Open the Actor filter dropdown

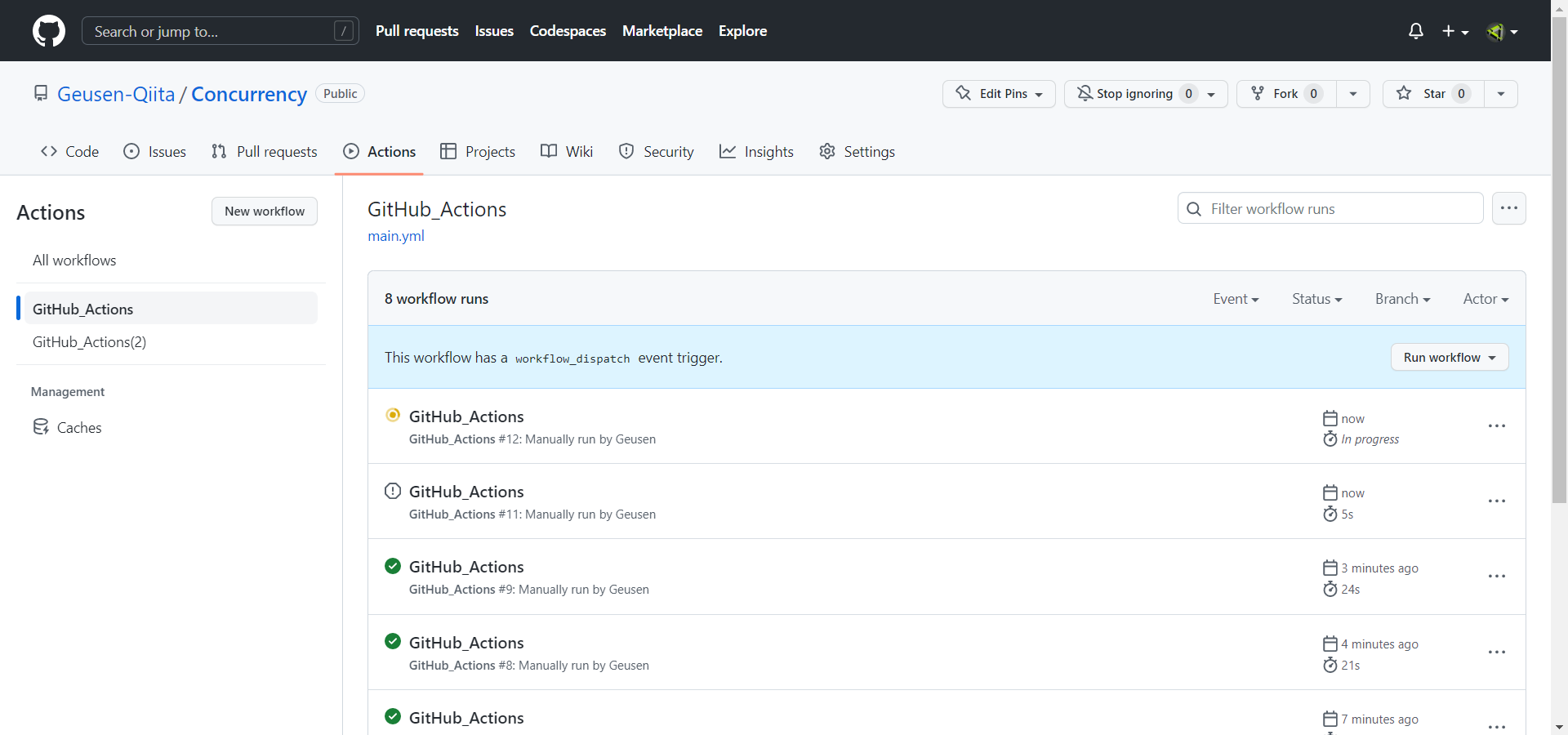pyautogui.click(x=1486, y=299)
